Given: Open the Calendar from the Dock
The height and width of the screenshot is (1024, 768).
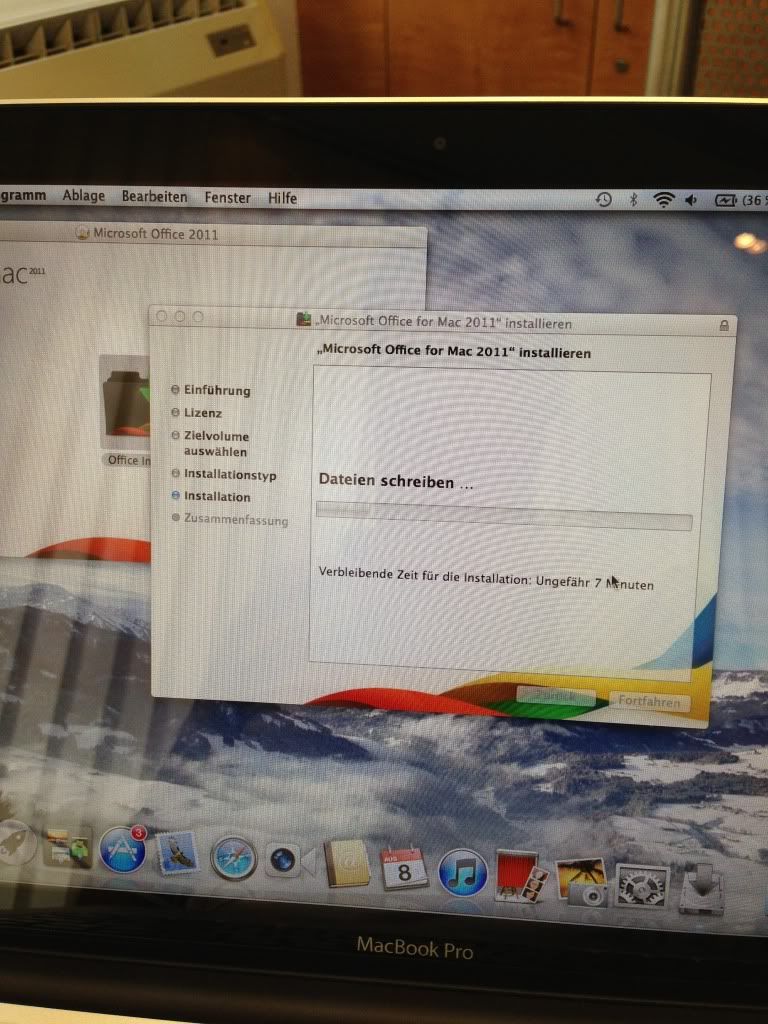Looking at the screenshot, I should 404,869.
